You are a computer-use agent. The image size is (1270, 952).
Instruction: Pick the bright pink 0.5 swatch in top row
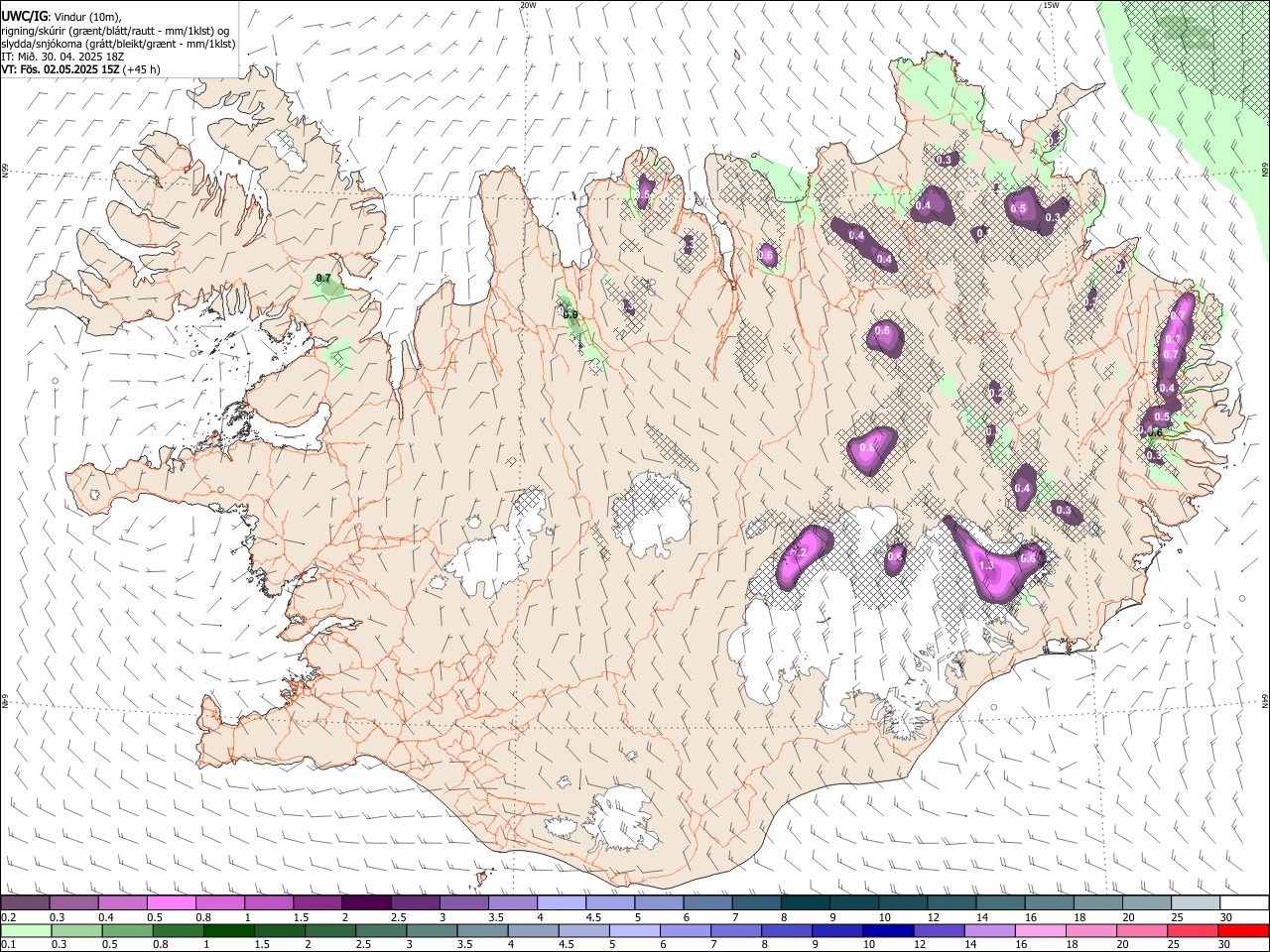(x=171, y=902)
